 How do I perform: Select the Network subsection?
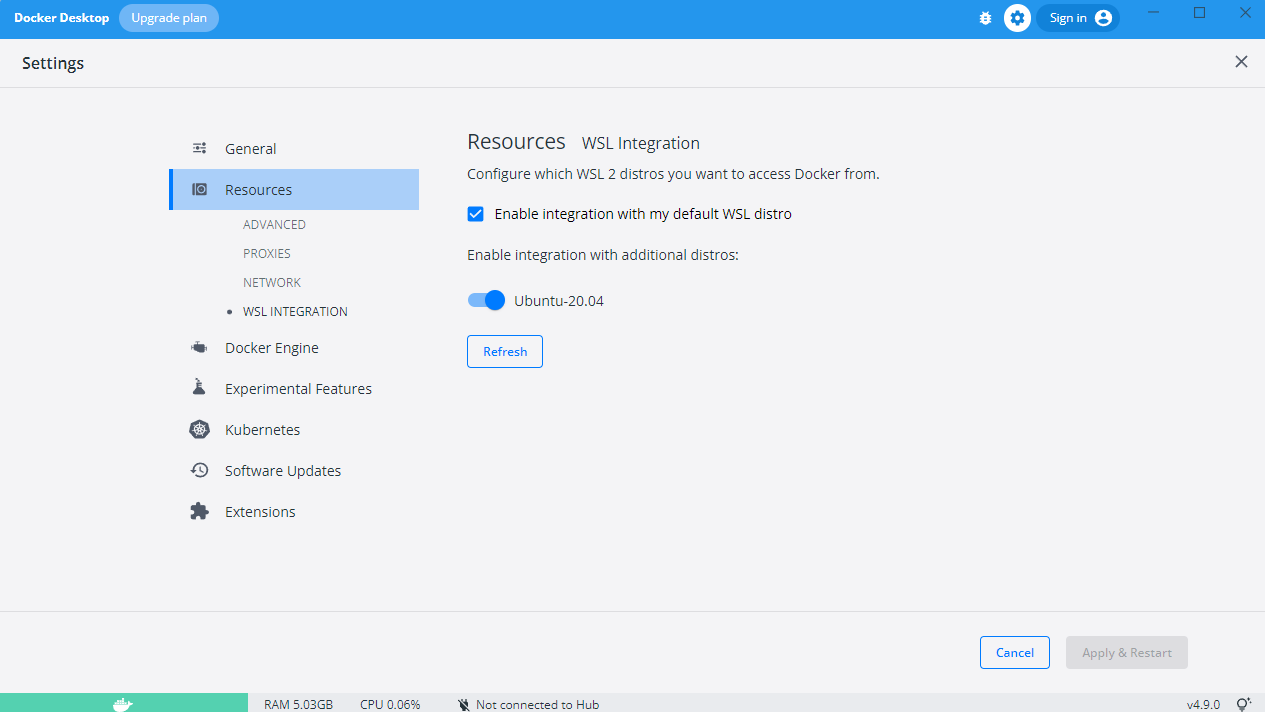(x=271, y=282)
